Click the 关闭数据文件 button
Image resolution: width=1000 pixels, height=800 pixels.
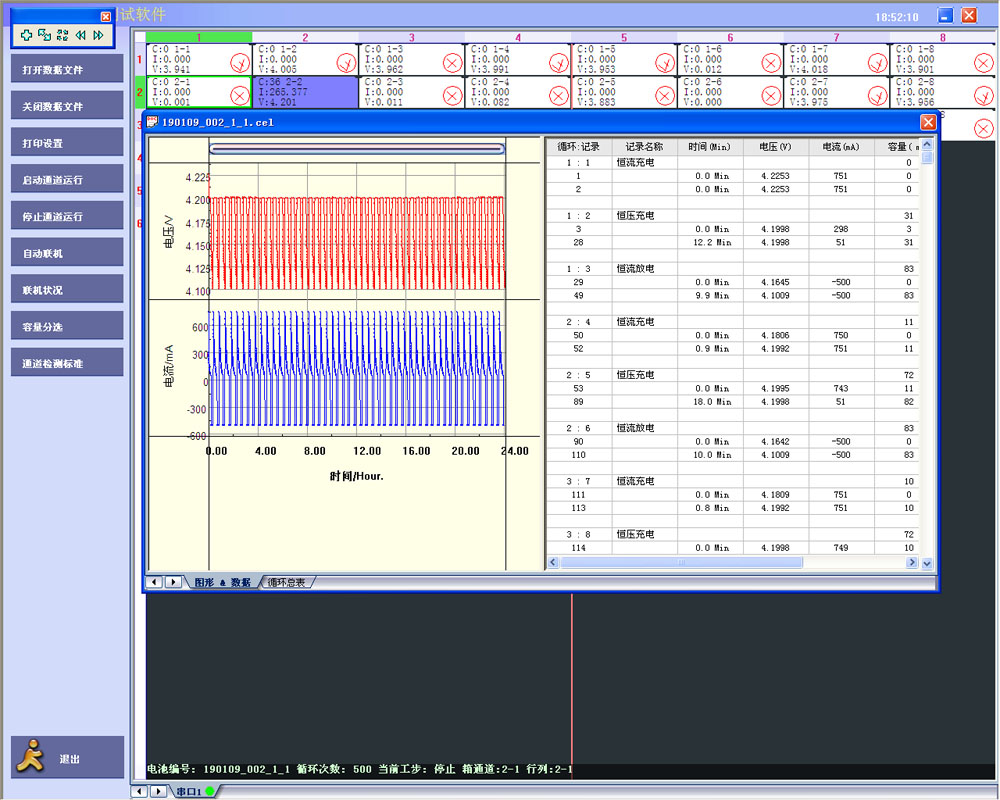pyautogui.click(x=67, y=106)
